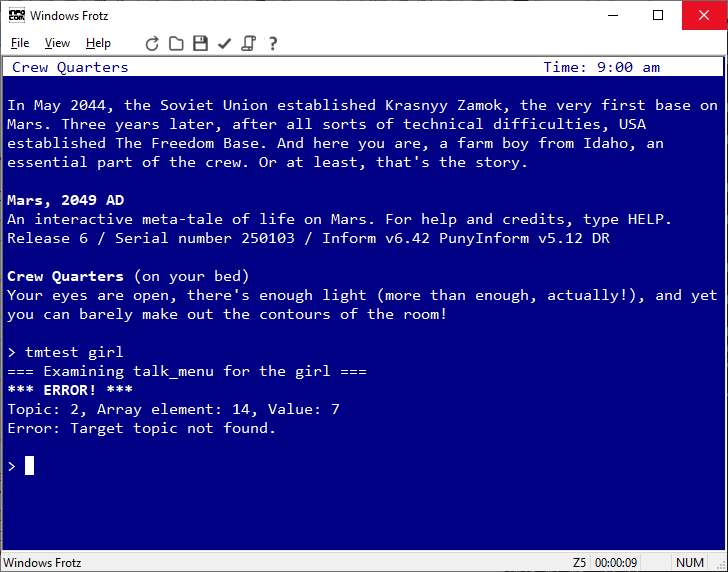
Task: Click the command prompt input cursor
Action: (30, 465)
